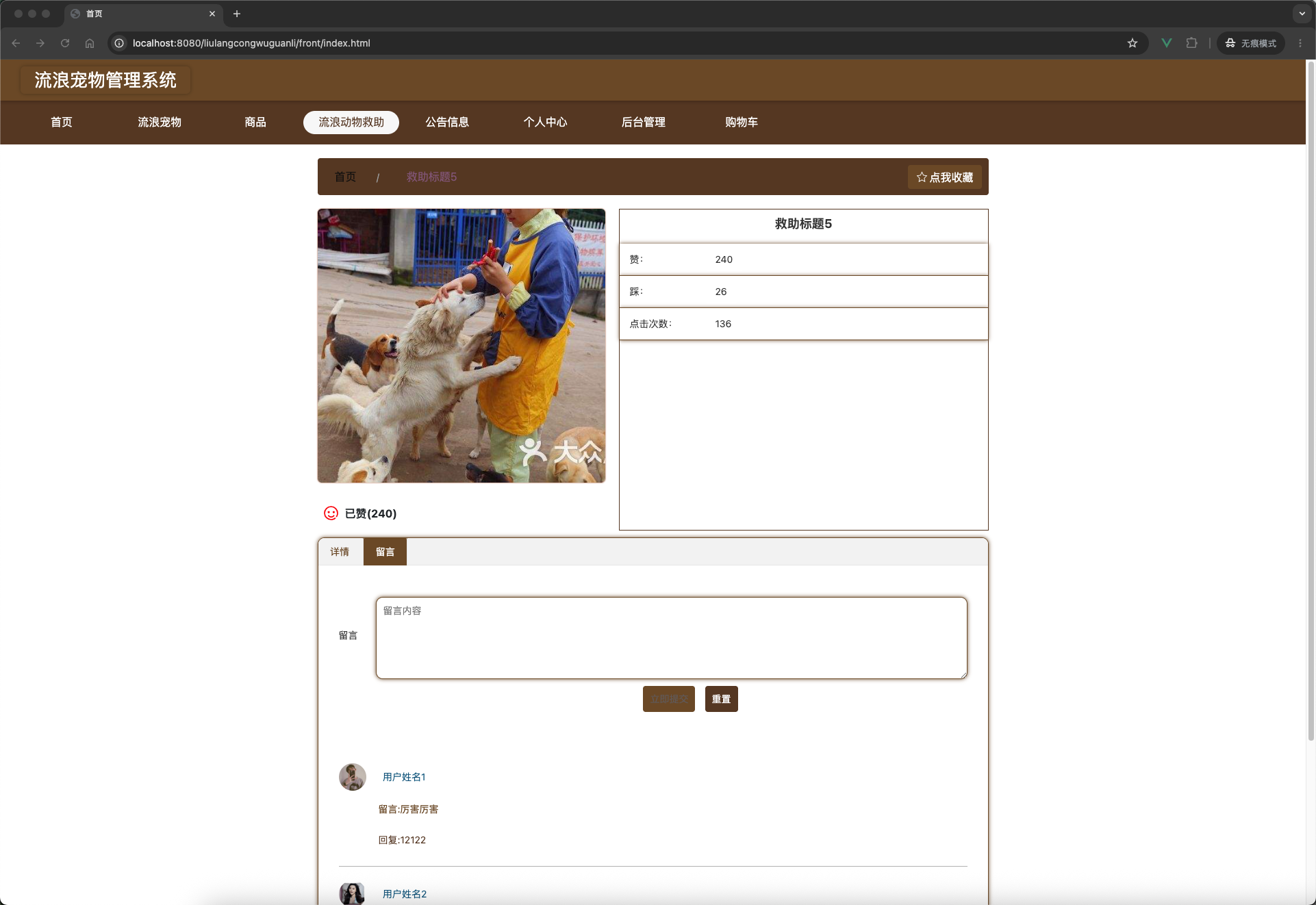Click the 赞 count value 240
1316x905 pixels.
coord(724,259)
